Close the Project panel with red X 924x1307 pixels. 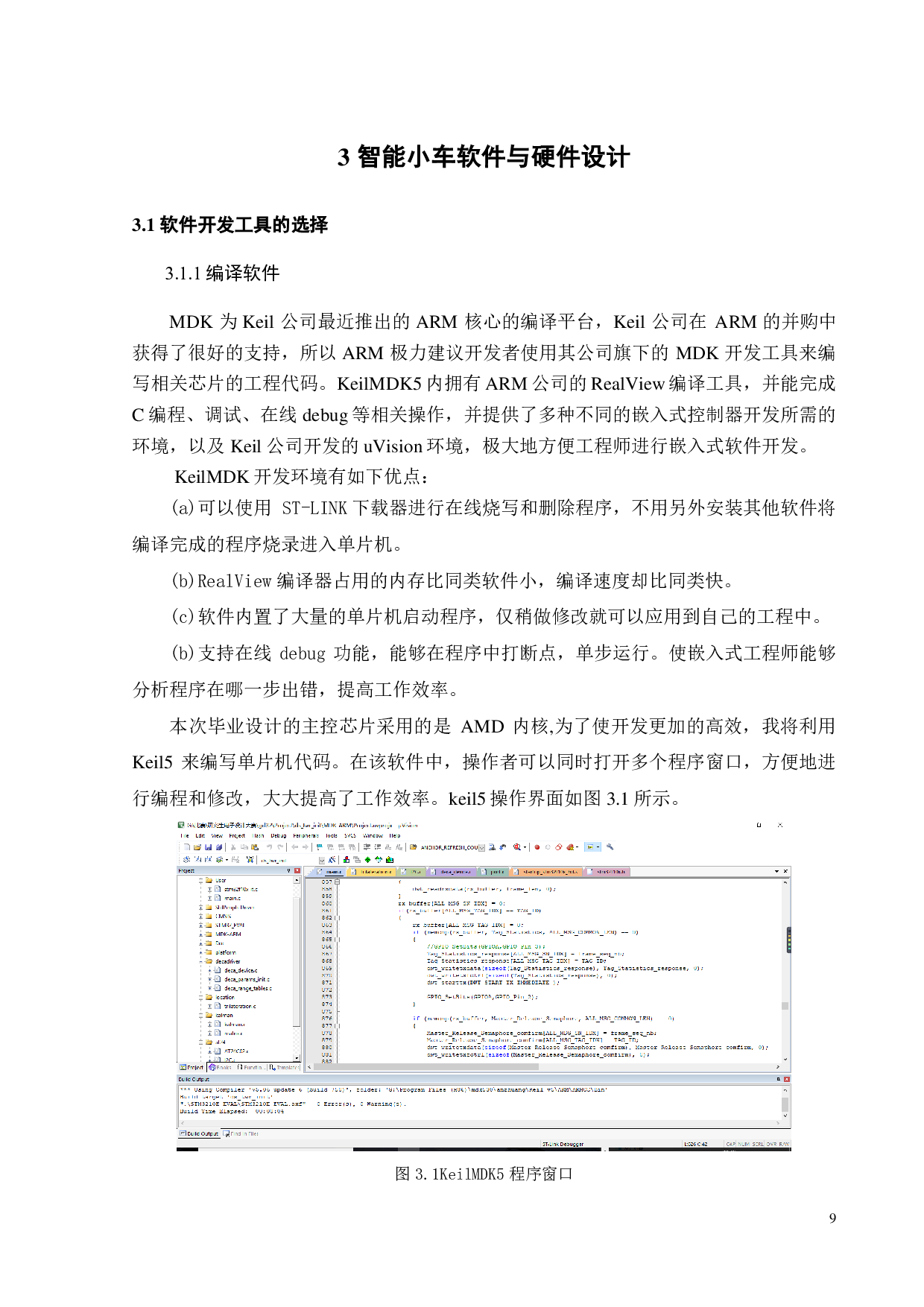click(x=297, y=870)
